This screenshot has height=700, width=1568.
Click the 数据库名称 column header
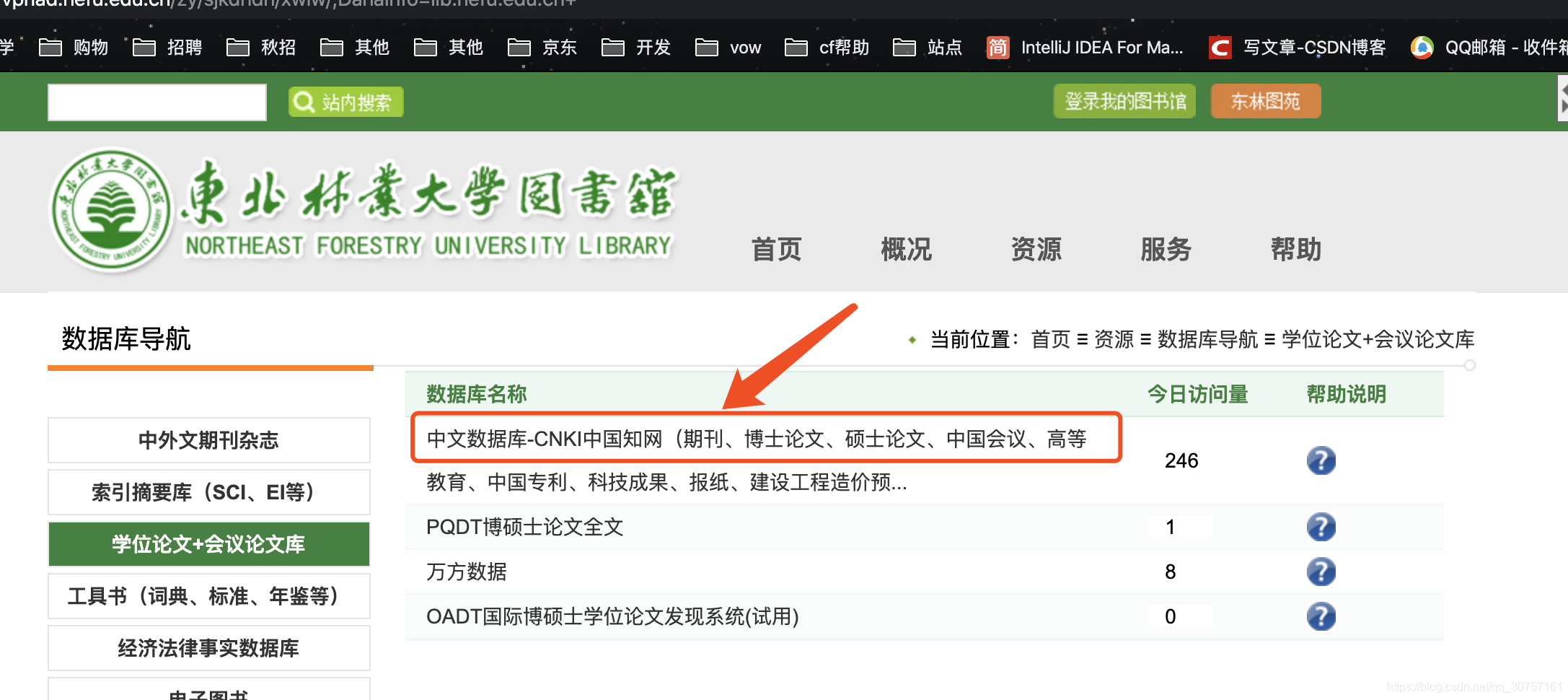[477, 394]
